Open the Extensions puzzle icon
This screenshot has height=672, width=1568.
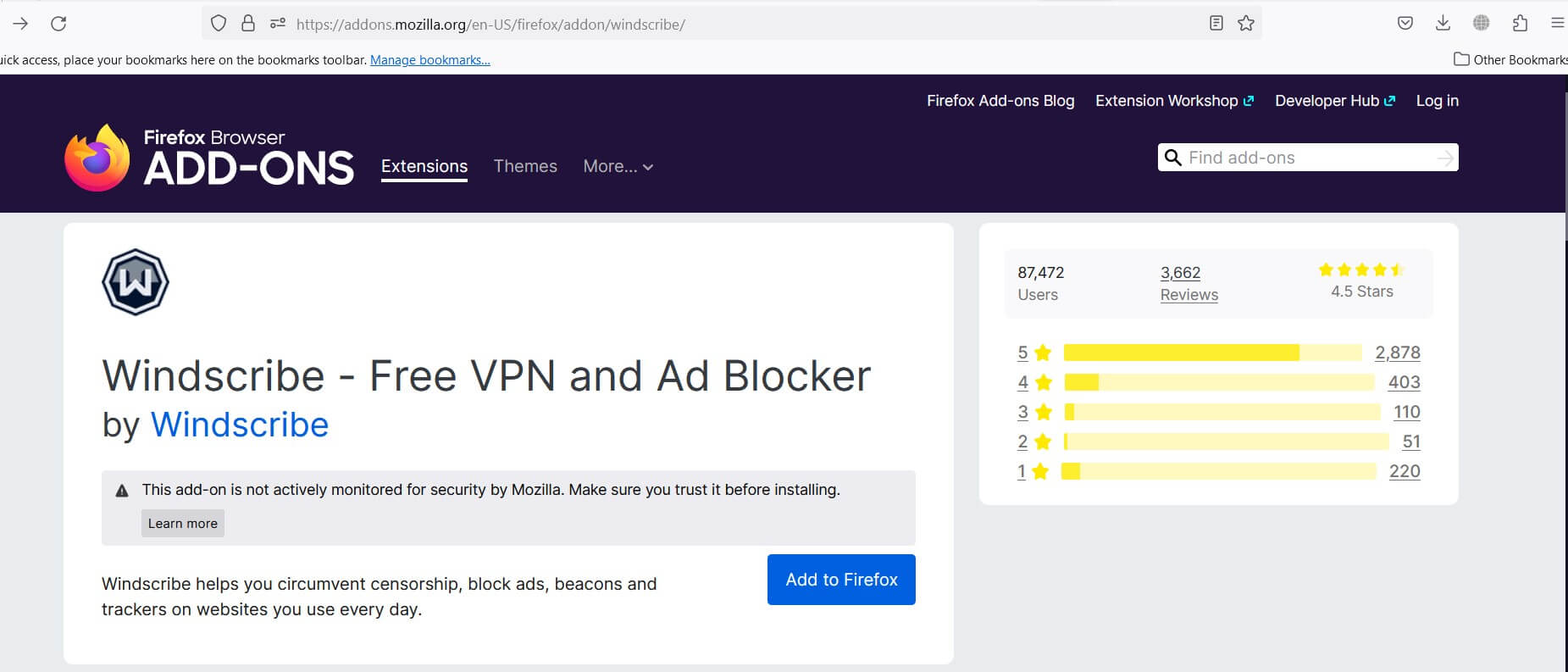(1520, 24)
